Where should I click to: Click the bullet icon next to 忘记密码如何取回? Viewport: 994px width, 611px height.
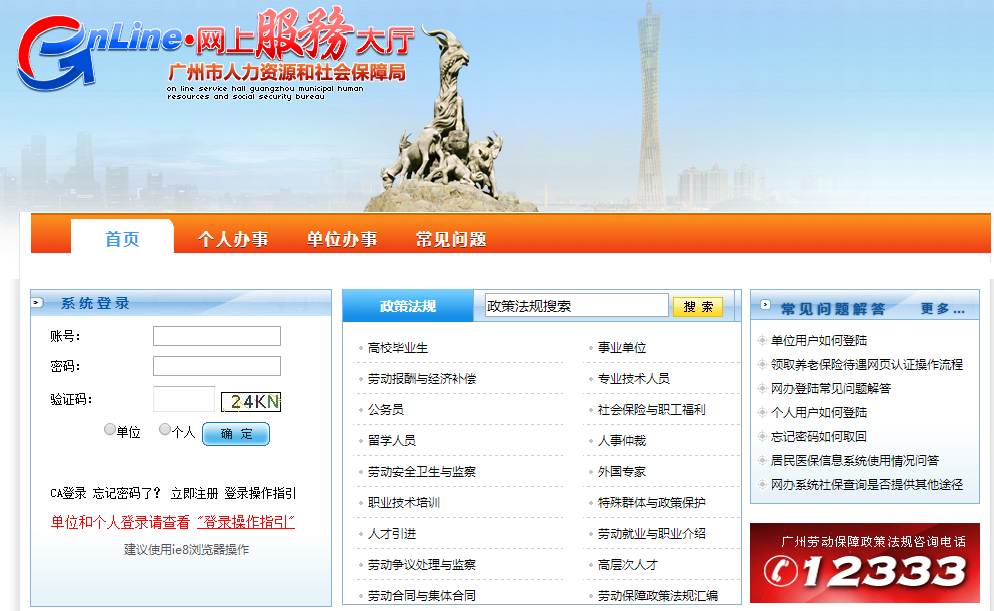click(762, 436)
